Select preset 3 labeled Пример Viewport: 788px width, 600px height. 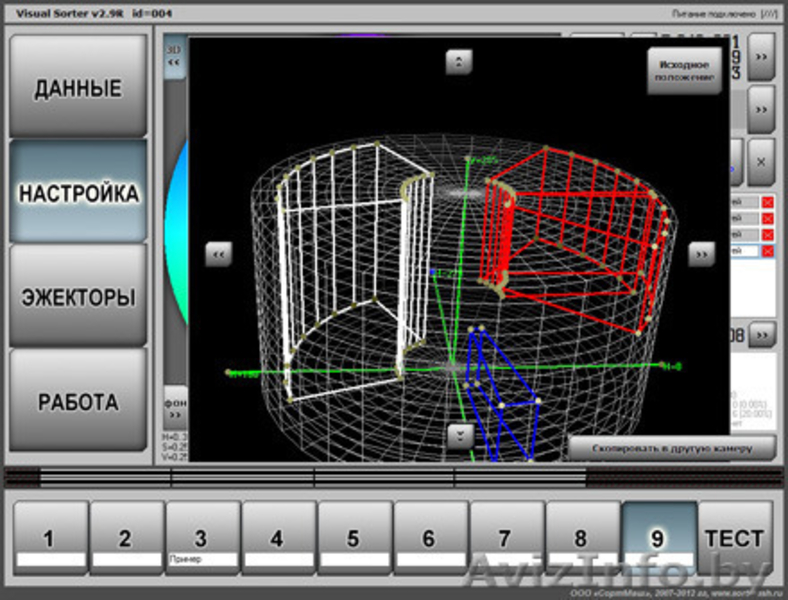pos(202,538)
